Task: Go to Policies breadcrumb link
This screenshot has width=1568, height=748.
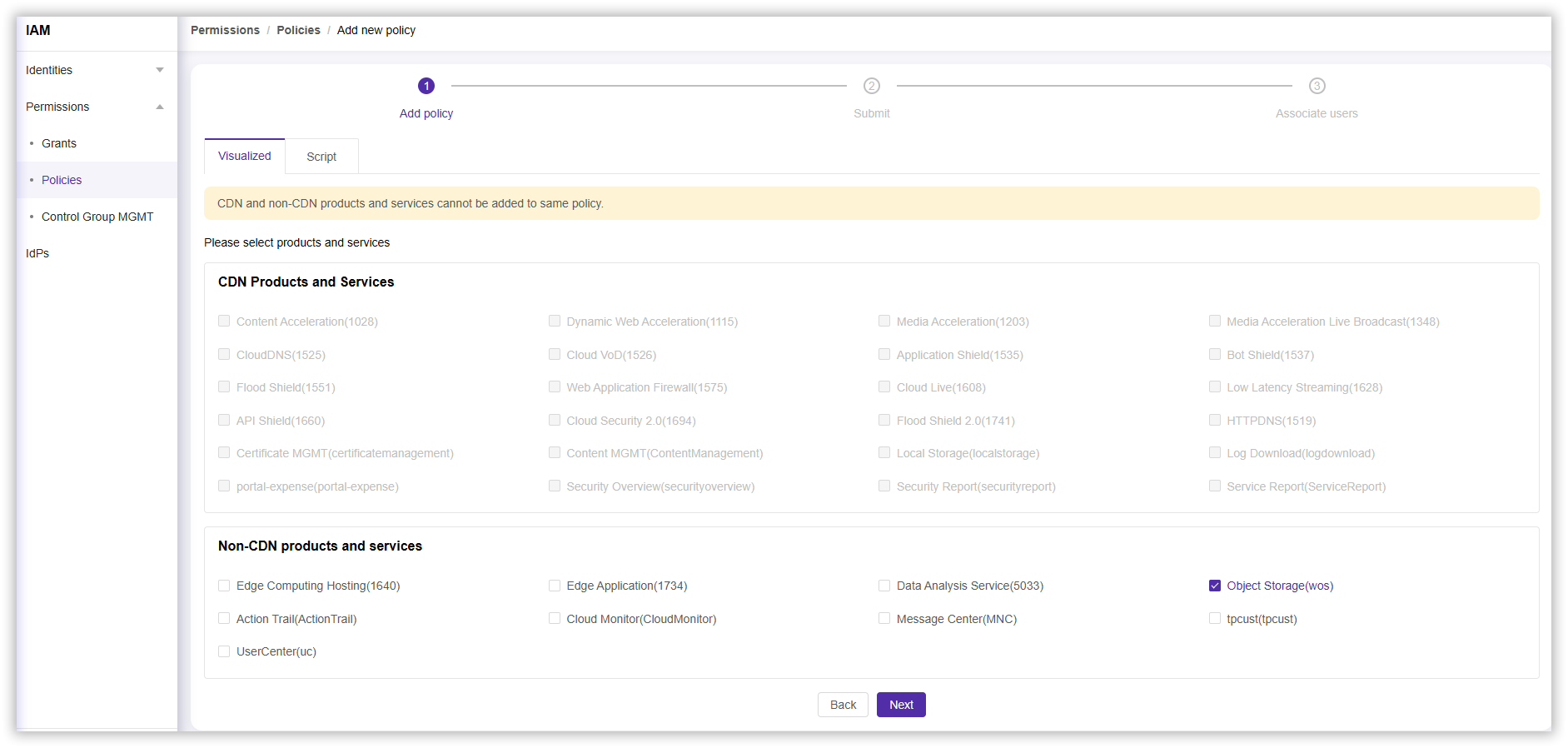Action: [298, 30]
